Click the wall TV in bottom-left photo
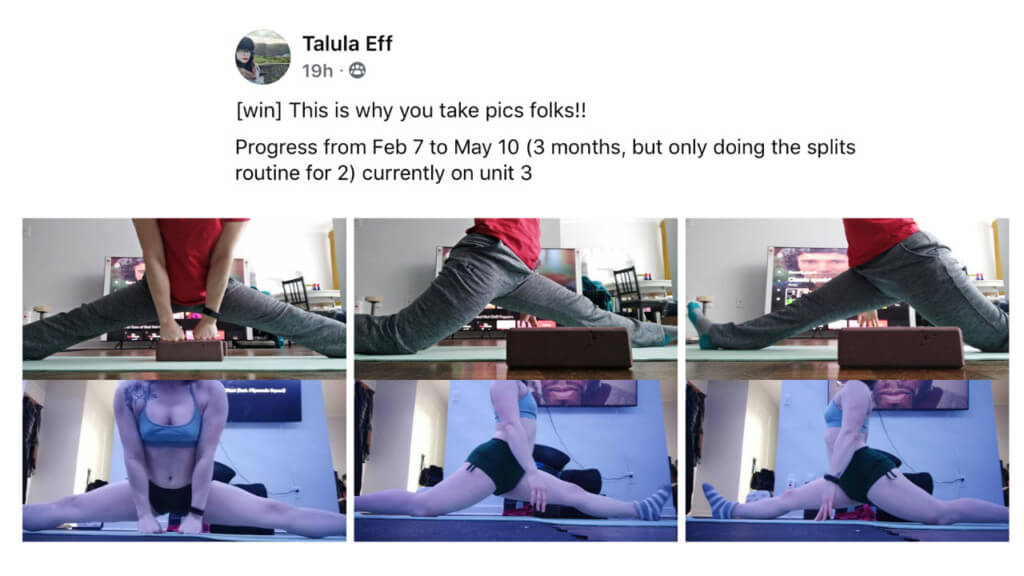Viewport: 1024px width, 576px height. (264, 400)
